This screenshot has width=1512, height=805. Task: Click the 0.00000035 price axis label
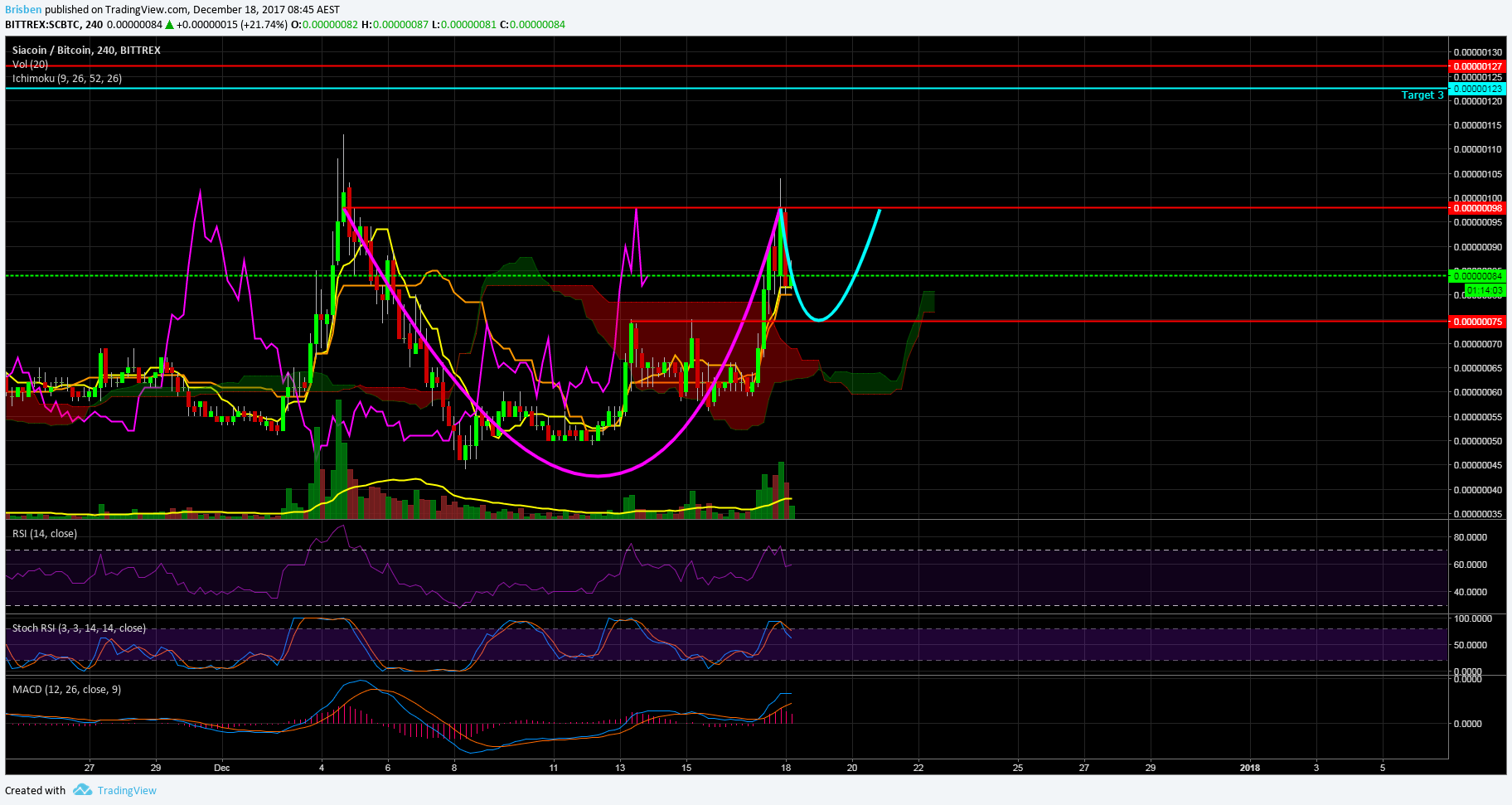tap(1478, 514)
